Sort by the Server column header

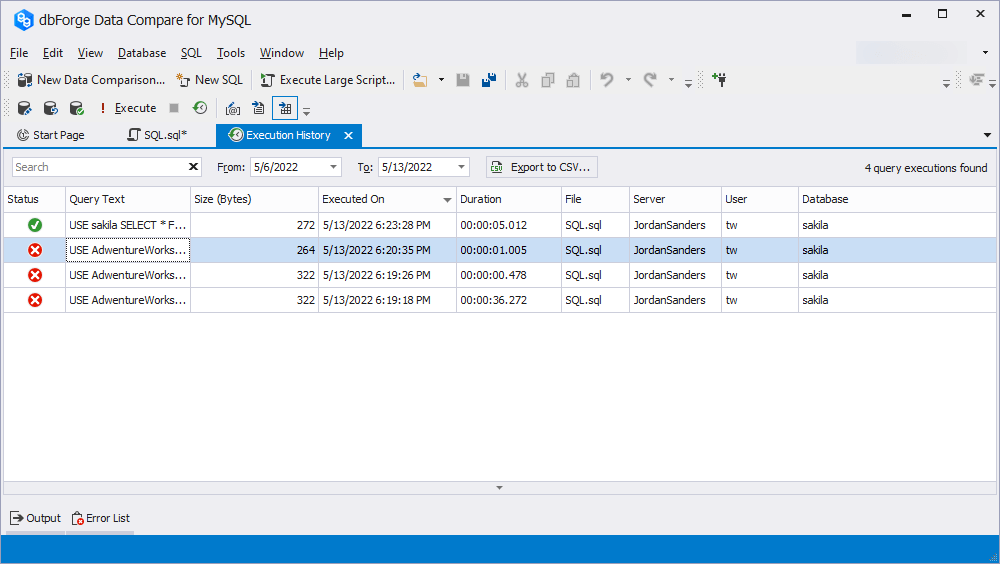pyautogui.click(x=675, y=199)
